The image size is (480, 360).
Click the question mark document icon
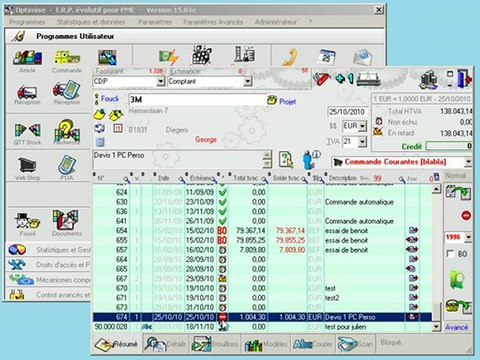tap(286, 160)
